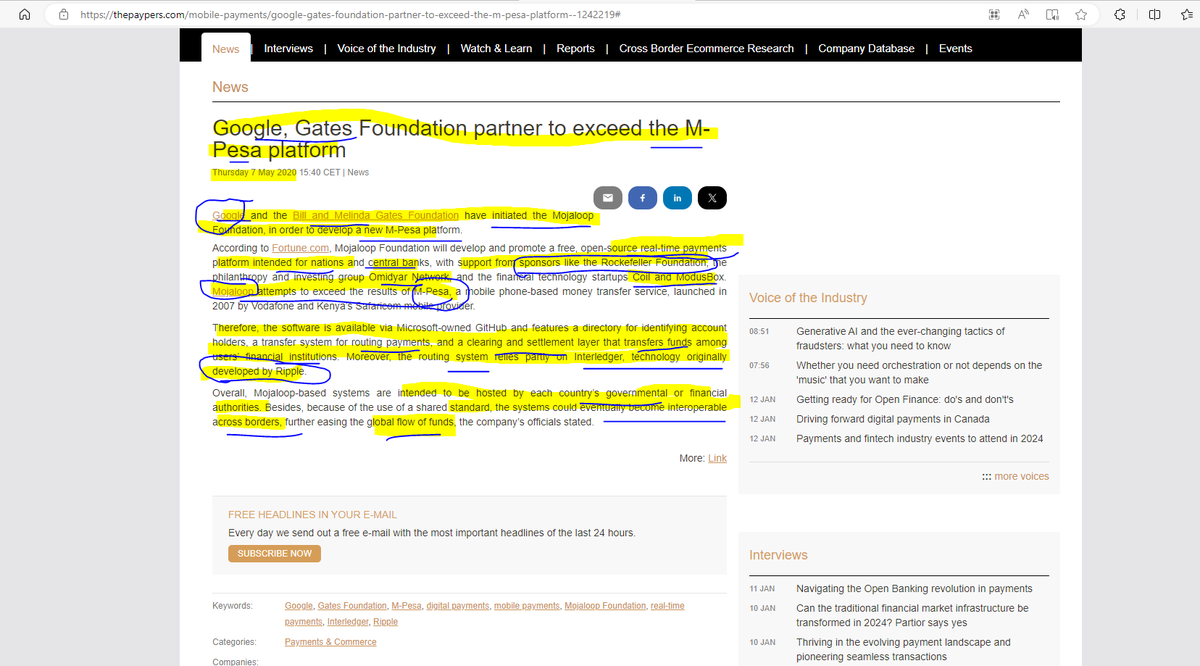Click the digital payments keyword link

coord(458,606)
